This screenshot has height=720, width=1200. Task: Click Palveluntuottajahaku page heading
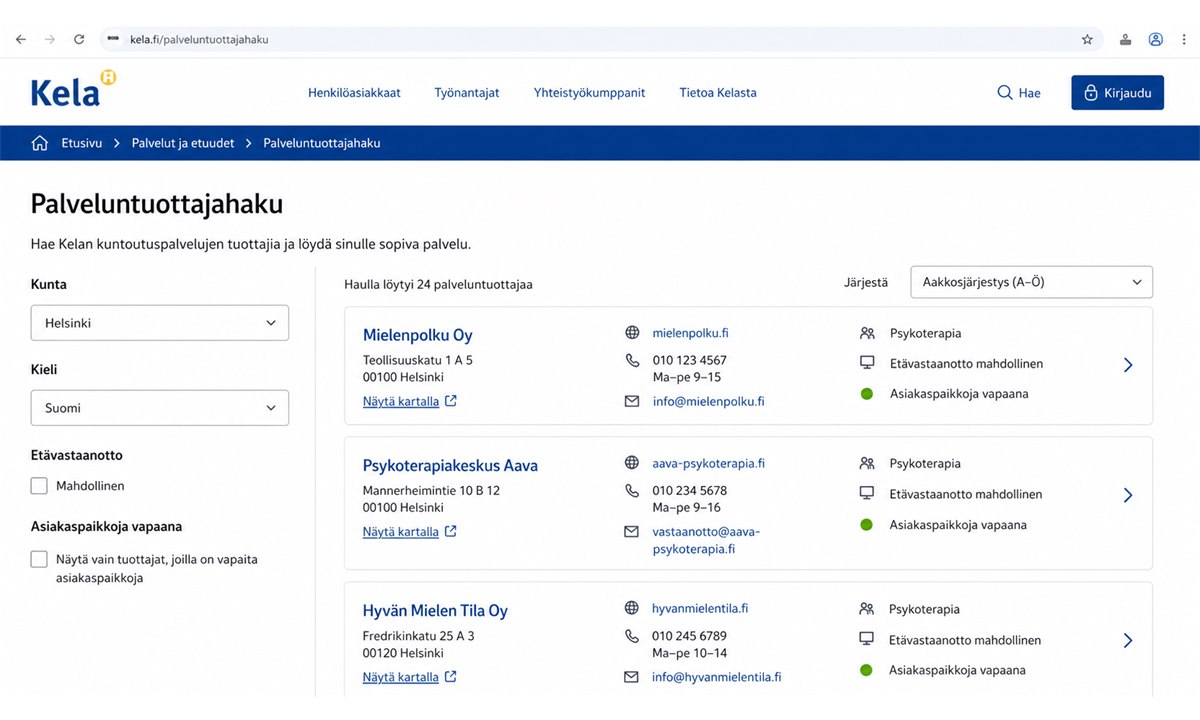tap(157, 204)
